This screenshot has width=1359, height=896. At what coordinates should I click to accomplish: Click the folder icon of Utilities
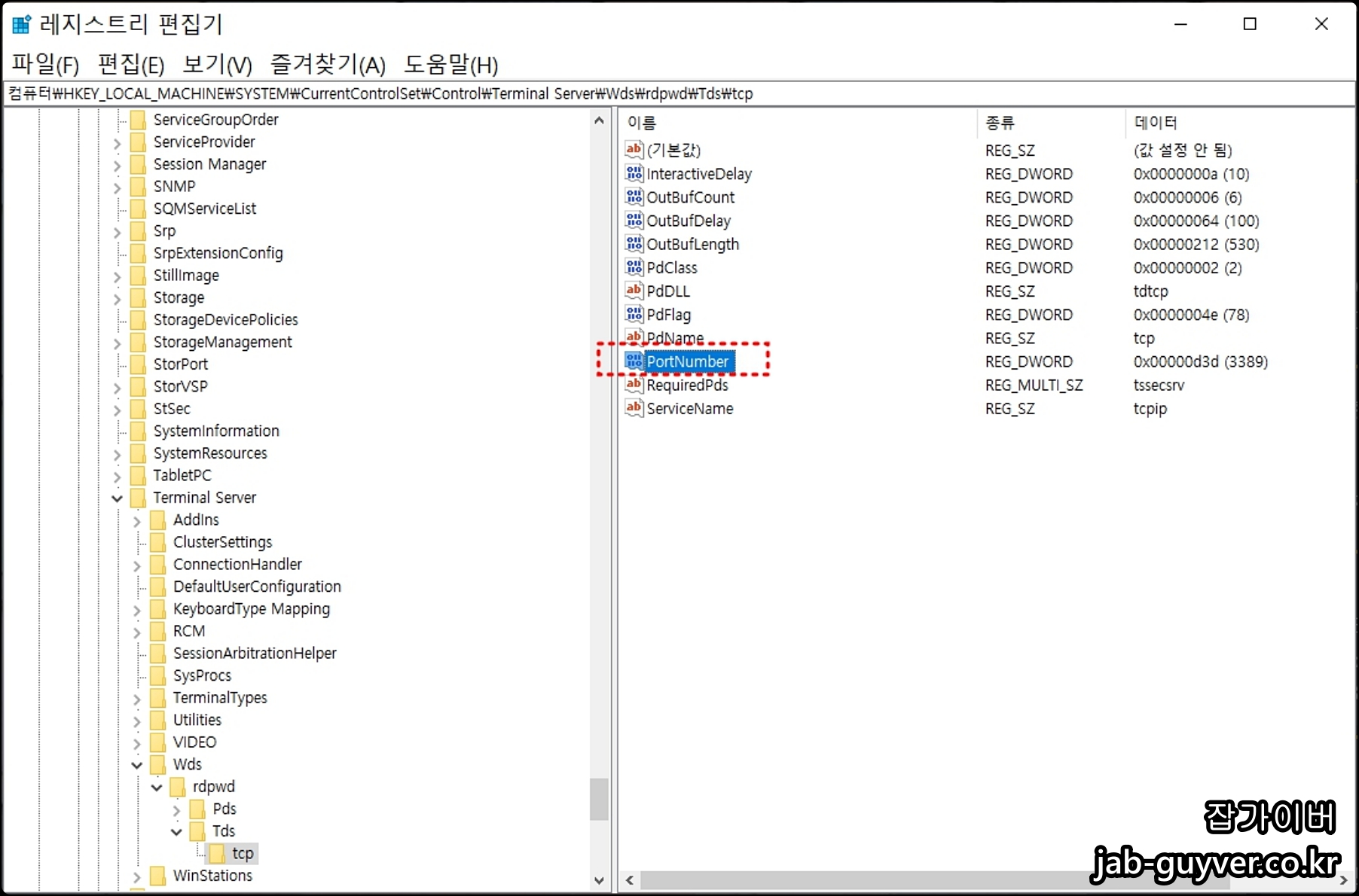click(x=158, y=720)
